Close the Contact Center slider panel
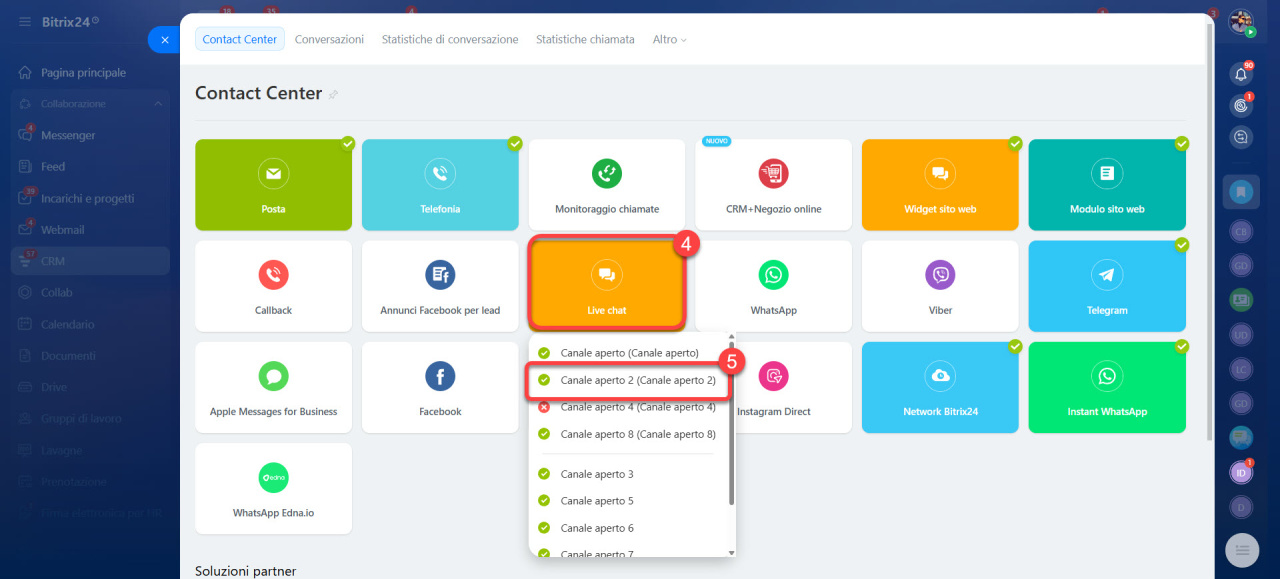1280x579 pixels. [x=165, y=40]
